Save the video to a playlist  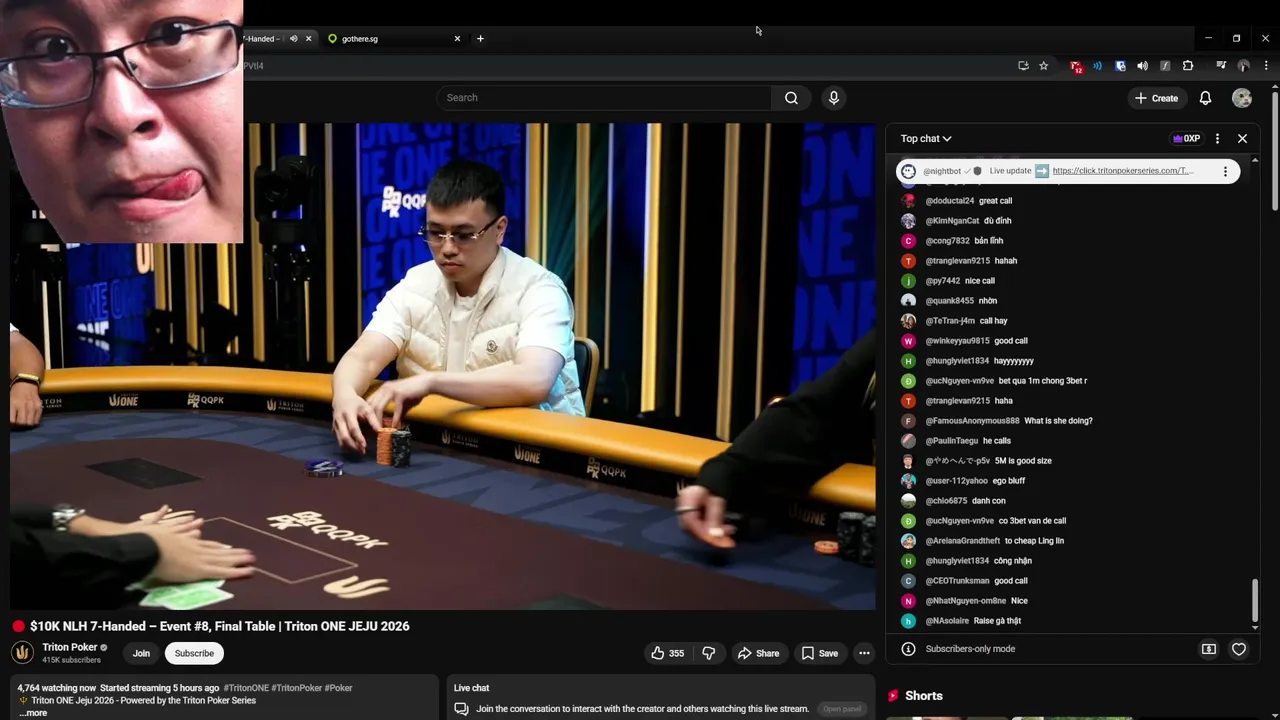point(819,653)
